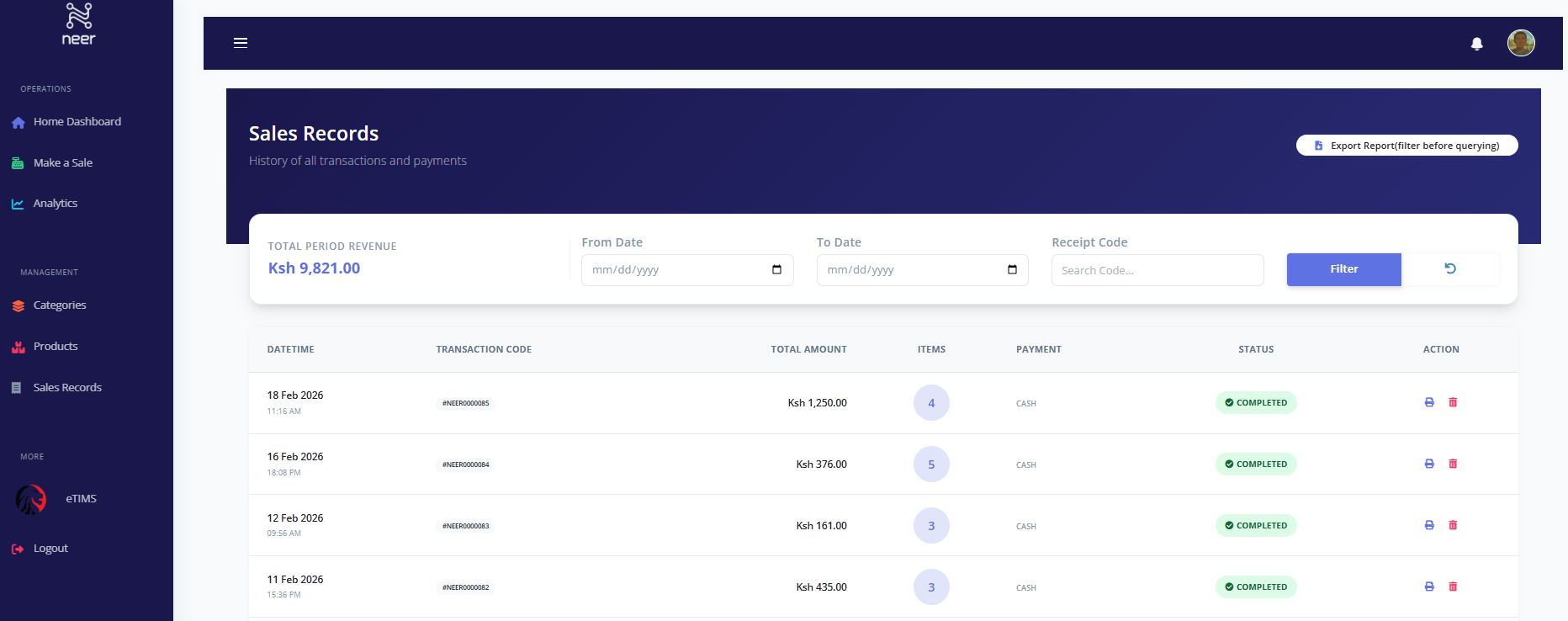The image size is (1568, 621).
Task: Print receipt for the 18 Feb 2026 sale
Action: (1429, 402)
